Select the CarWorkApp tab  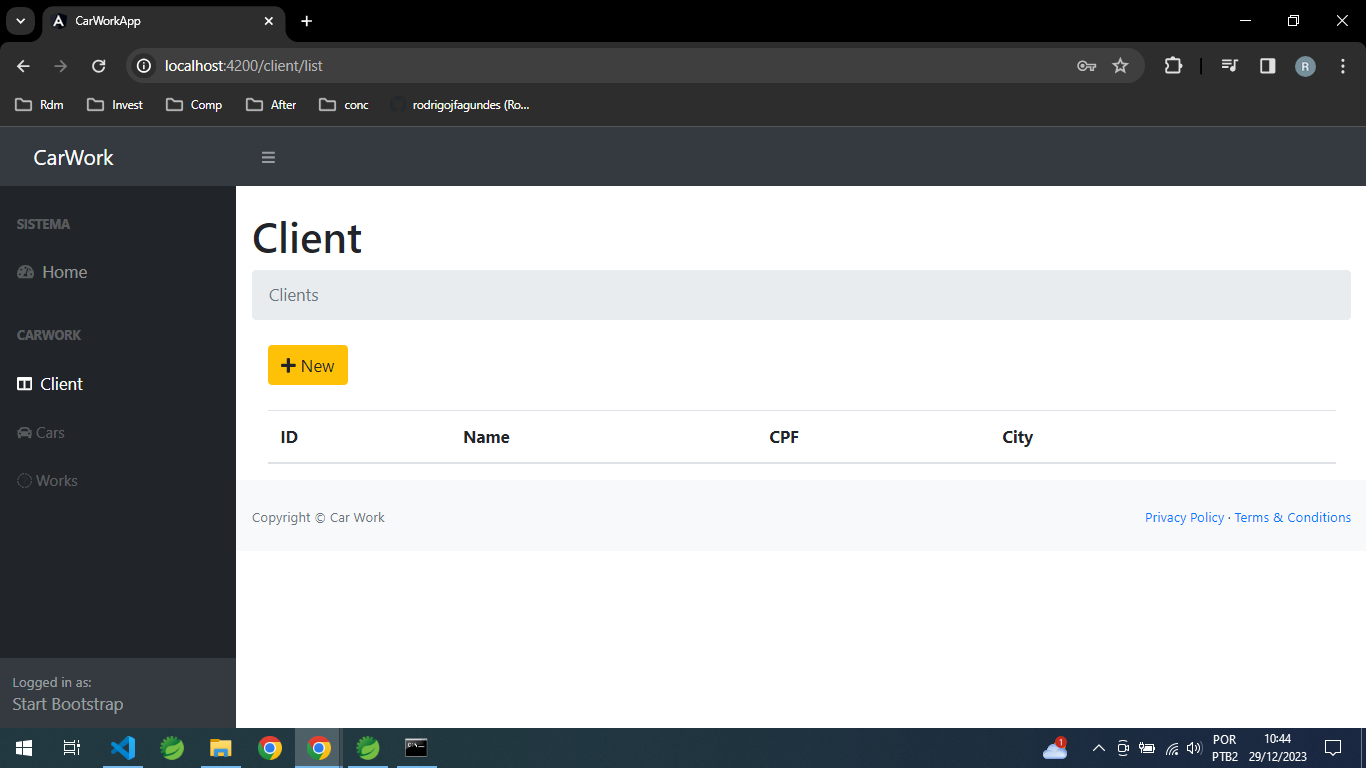[164, 21]
